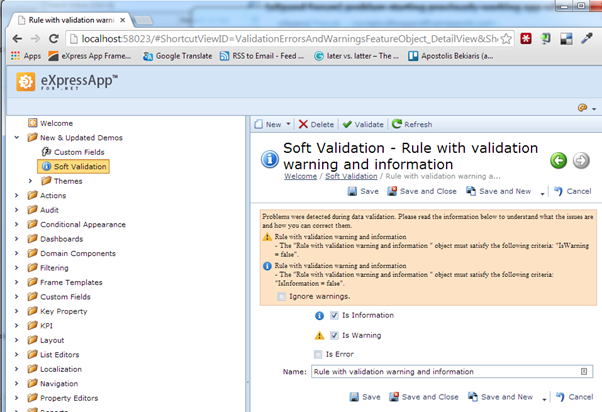
Task: Open the bottom Save and New dropdown arrow
Action: click(544, 399)
